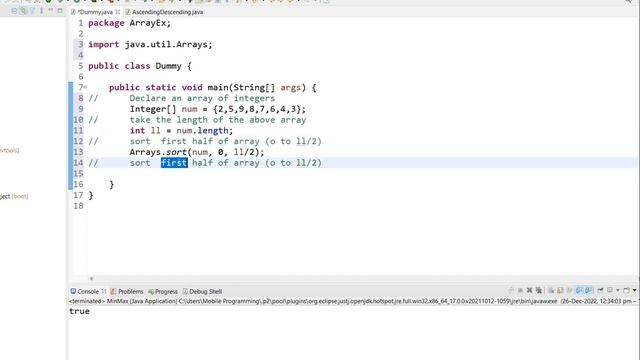Minimize the Package Explorer panel
640x360 pixels.
click(x=51, y=10)
